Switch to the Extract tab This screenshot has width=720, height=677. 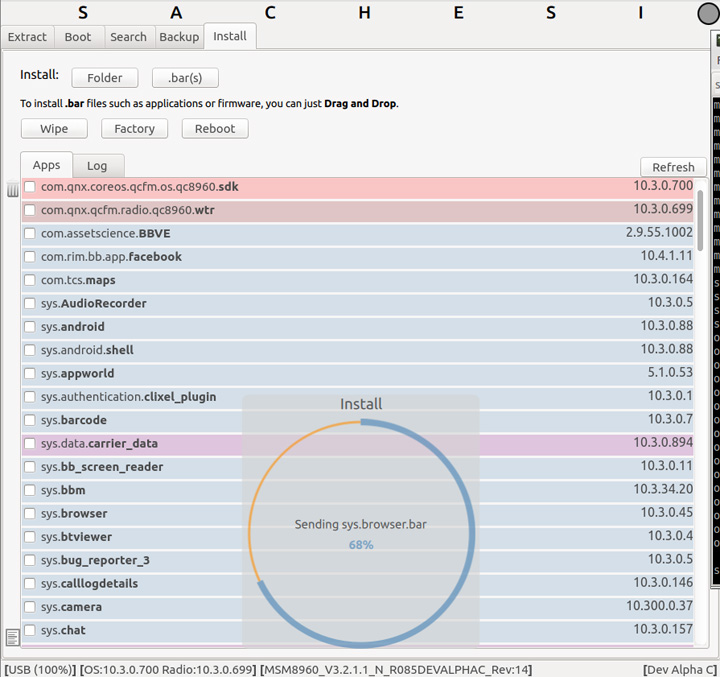point(28,37)
